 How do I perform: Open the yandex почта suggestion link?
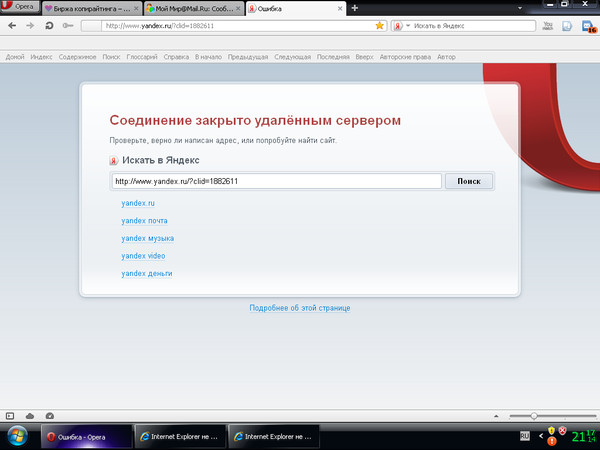(x=144, y=221)
